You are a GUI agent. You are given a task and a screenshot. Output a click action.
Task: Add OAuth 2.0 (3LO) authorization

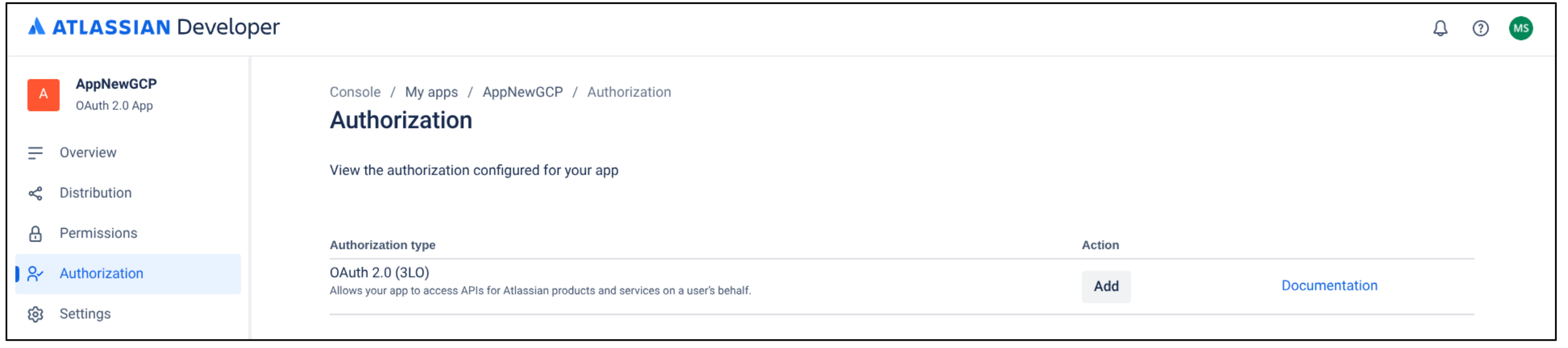pyautogui.click(x=1106, y=286)
